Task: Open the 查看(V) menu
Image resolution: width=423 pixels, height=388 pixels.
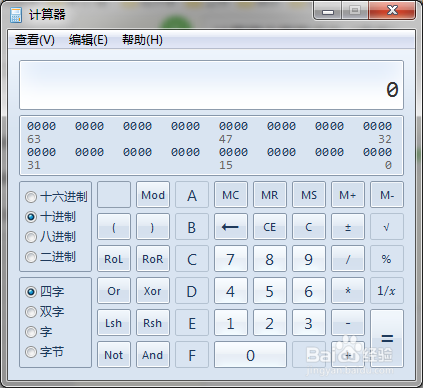Action: [x=35, y=40]
